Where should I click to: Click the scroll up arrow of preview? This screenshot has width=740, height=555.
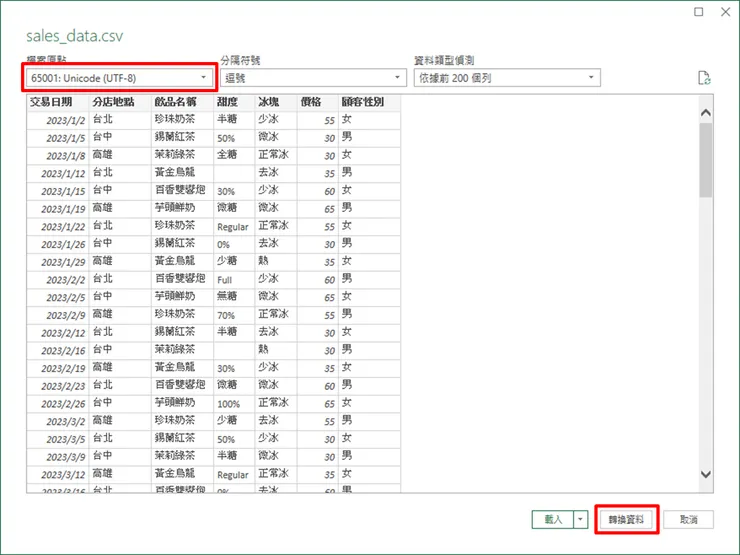click(x=706, y=113)
